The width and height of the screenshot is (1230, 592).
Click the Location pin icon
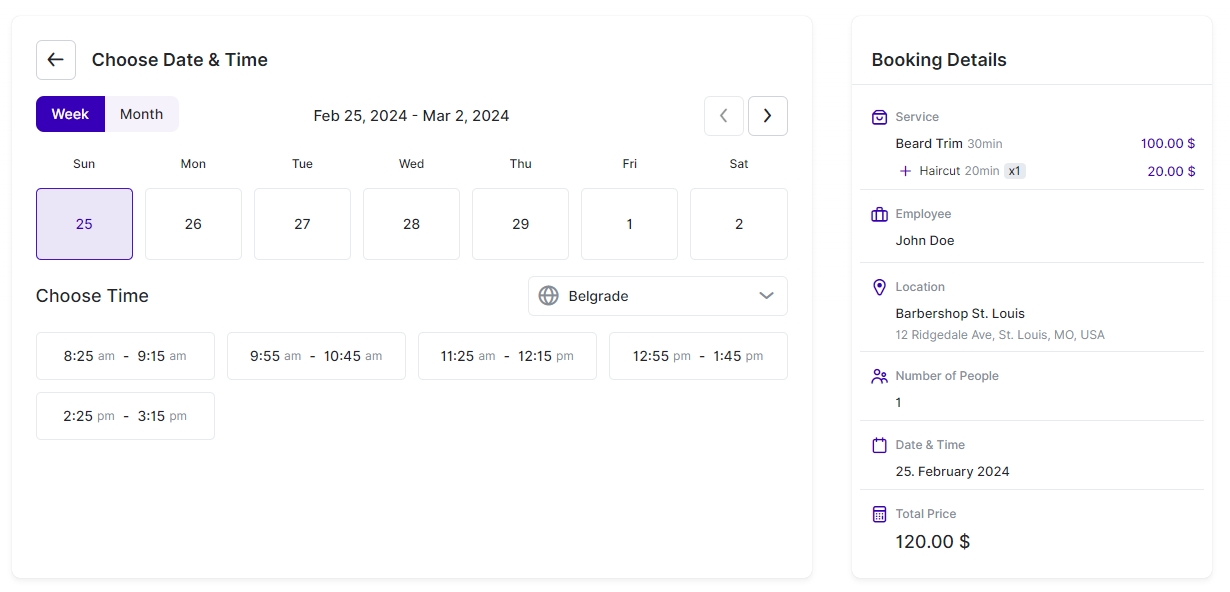tap(879, 287)
